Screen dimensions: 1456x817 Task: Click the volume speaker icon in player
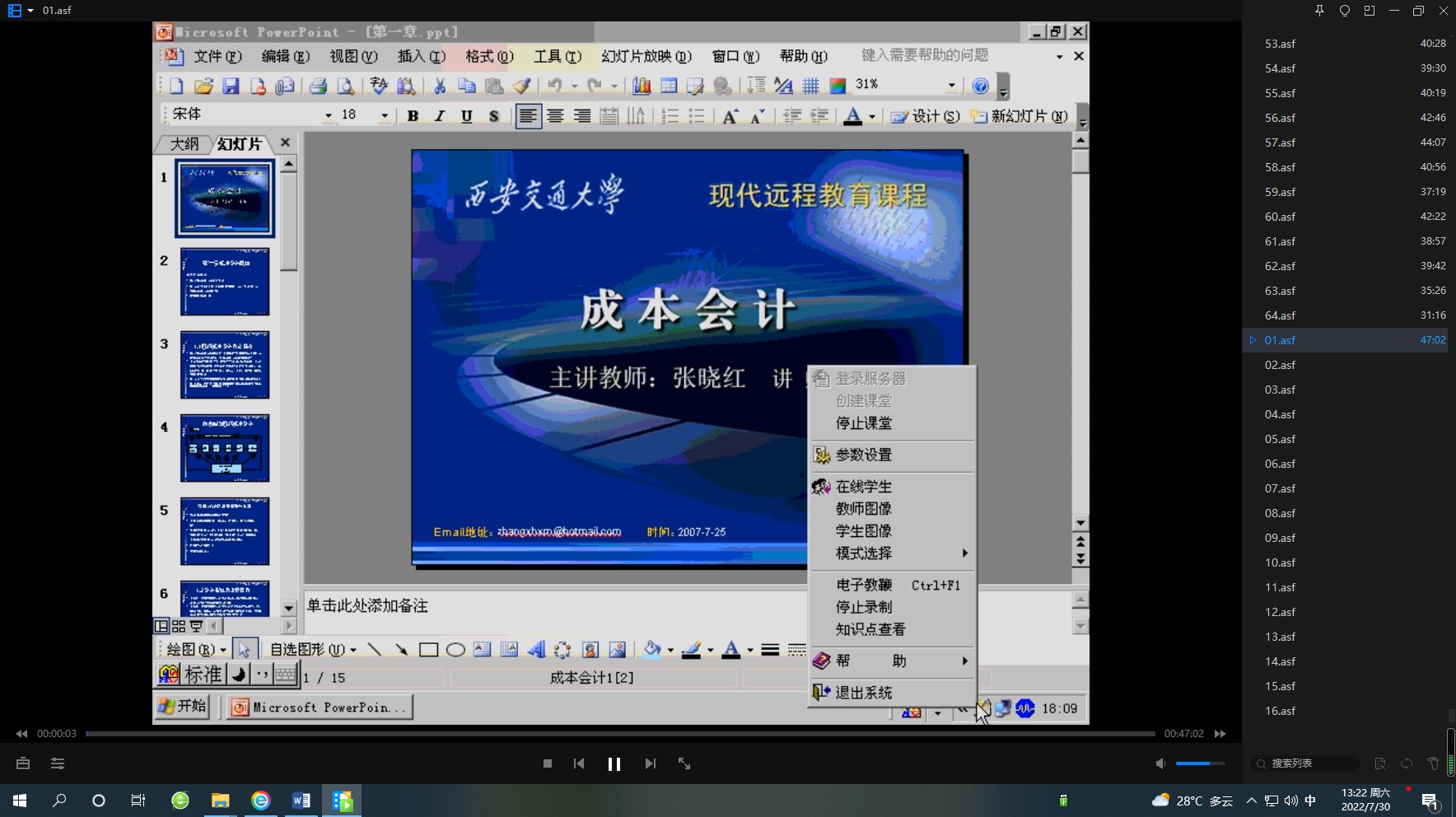pos(1160,763)
